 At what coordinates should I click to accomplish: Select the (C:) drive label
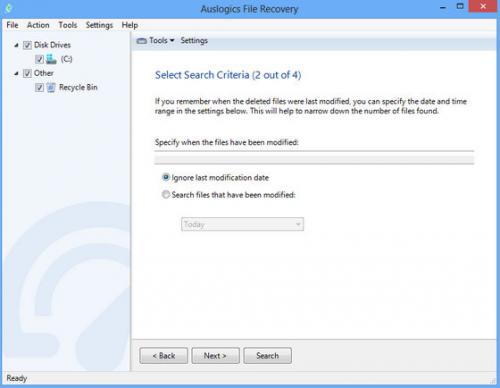66,59
